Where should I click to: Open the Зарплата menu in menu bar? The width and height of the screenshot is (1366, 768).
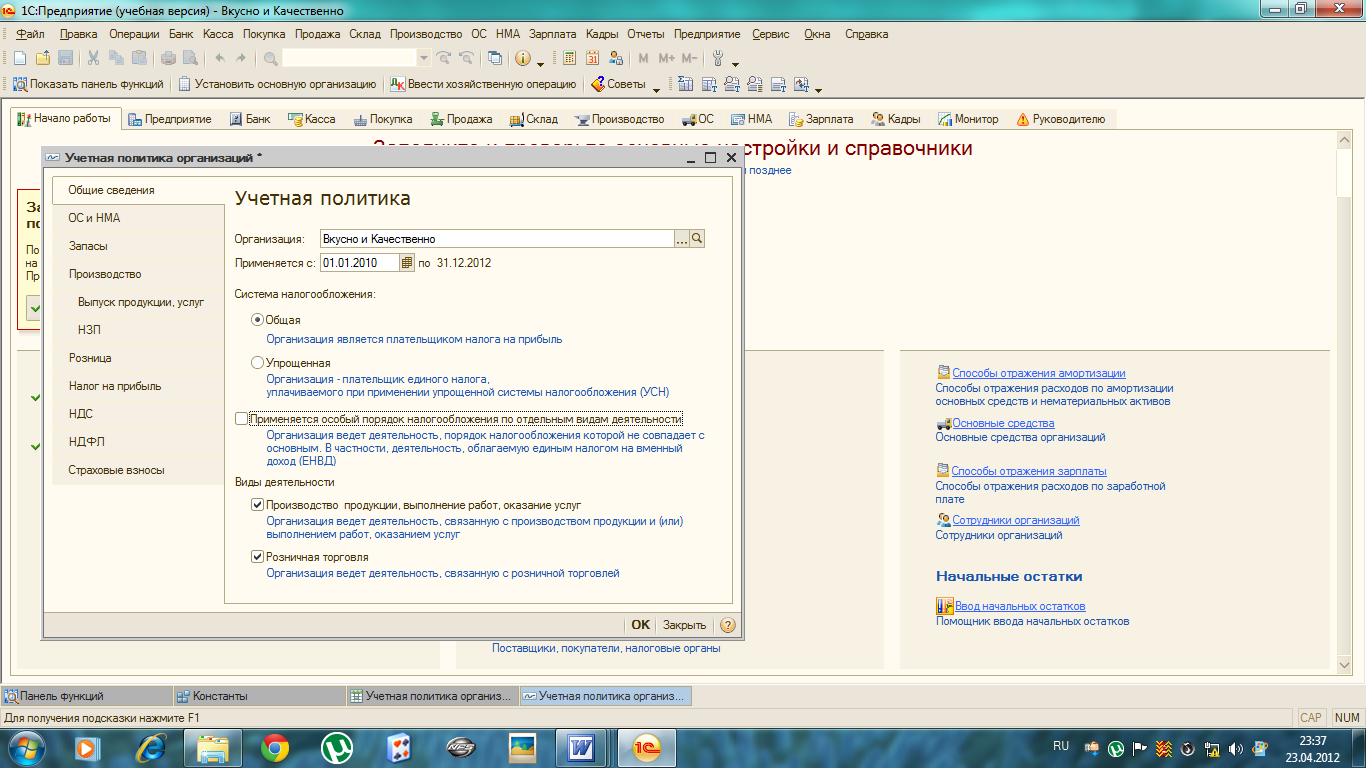(553, 34)
